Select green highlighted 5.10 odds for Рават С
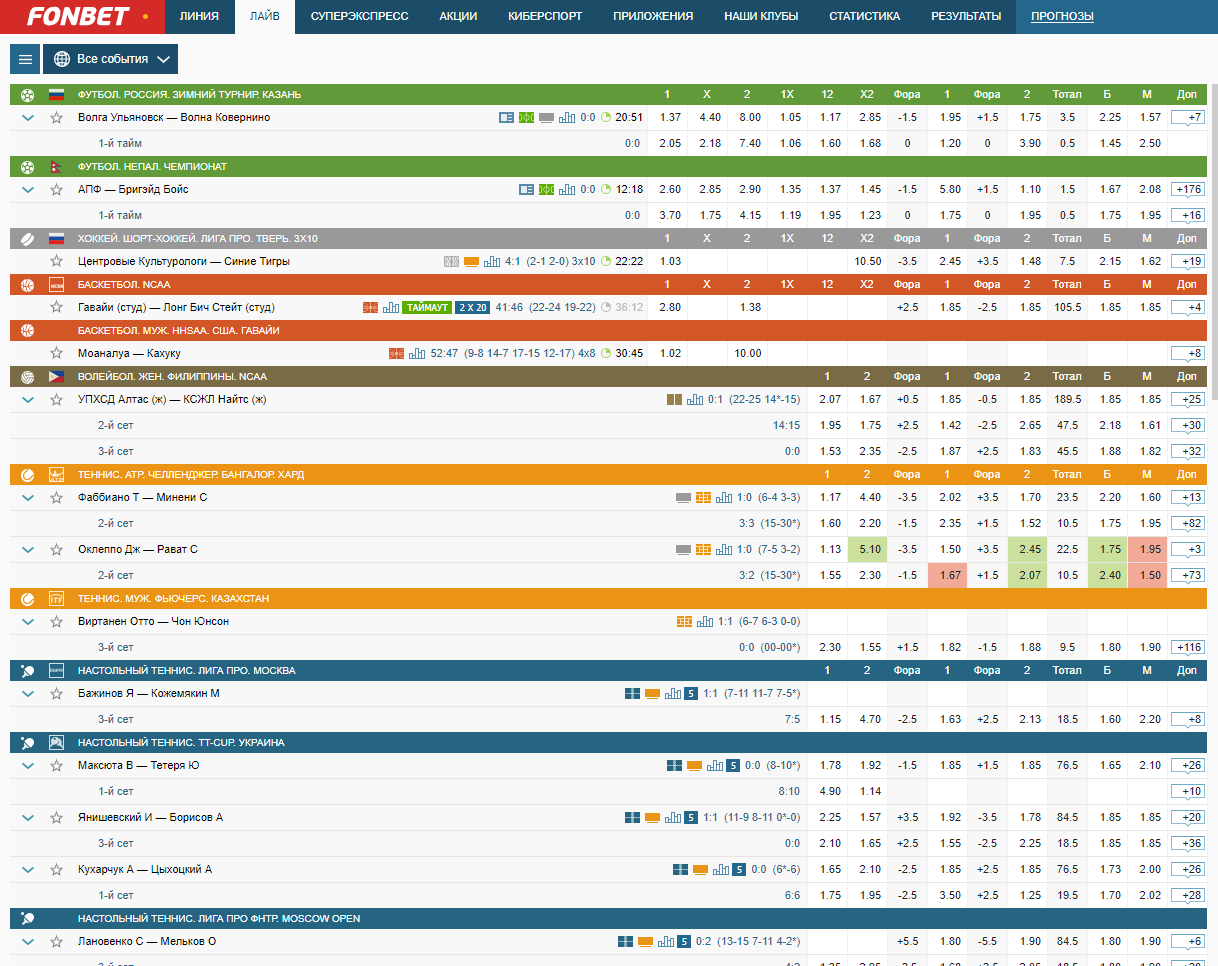This screenshot has width=1218, height=966. tap(867, 550)
